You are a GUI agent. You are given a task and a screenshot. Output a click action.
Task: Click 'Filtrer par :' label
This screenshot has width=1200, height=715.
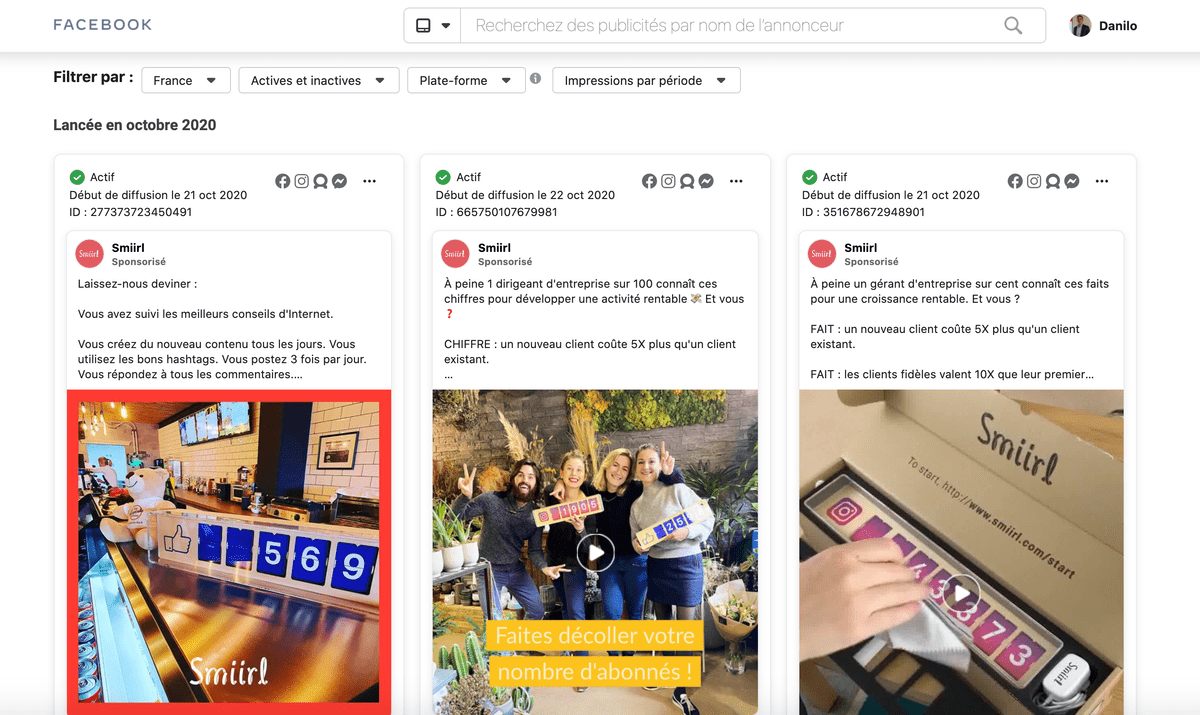(x=93, y=77)
